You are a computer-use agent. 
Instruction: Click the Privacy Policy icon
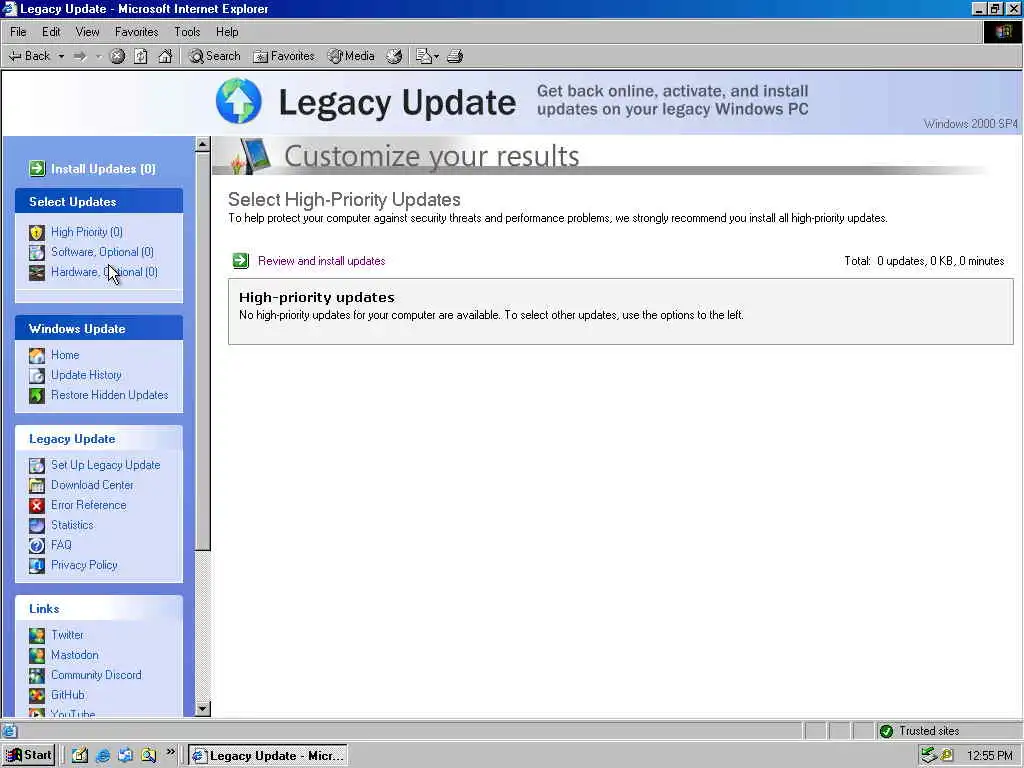[37, 566]
